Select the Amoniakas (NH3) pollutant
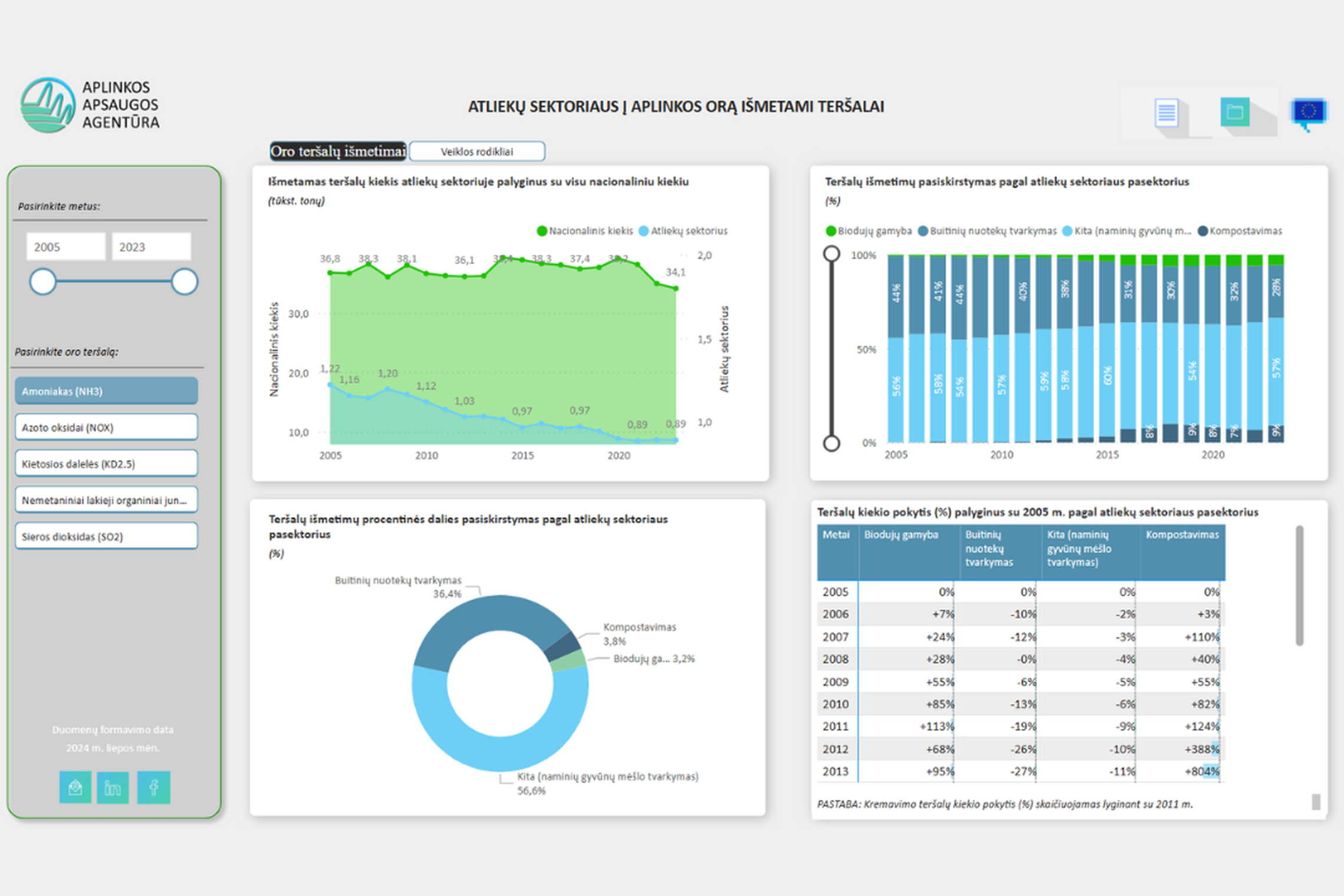The height and width of the screenshot is (896, 1344). coord(106,391)
